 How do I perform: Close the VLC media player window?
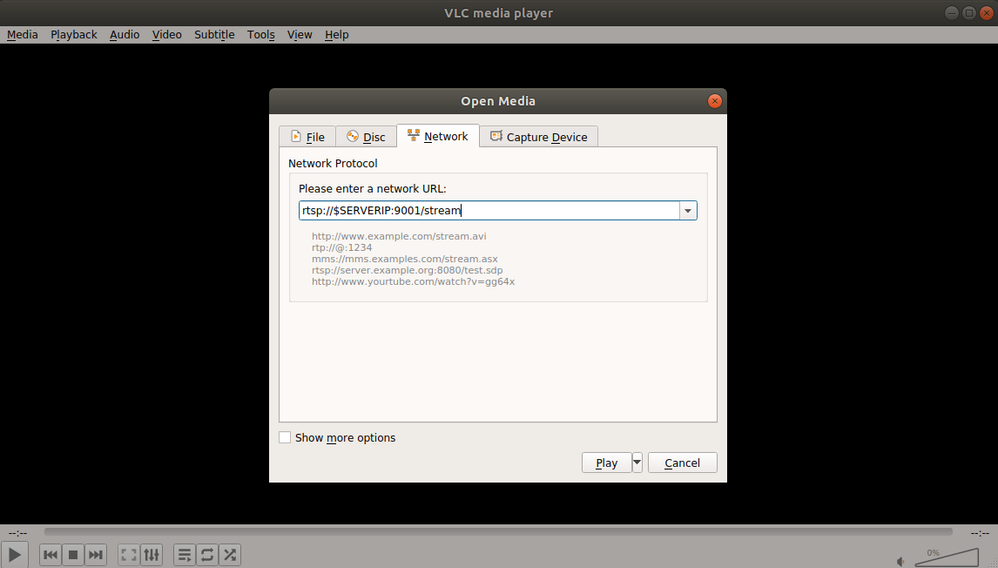pyautogui.click(x=987, y=13)
